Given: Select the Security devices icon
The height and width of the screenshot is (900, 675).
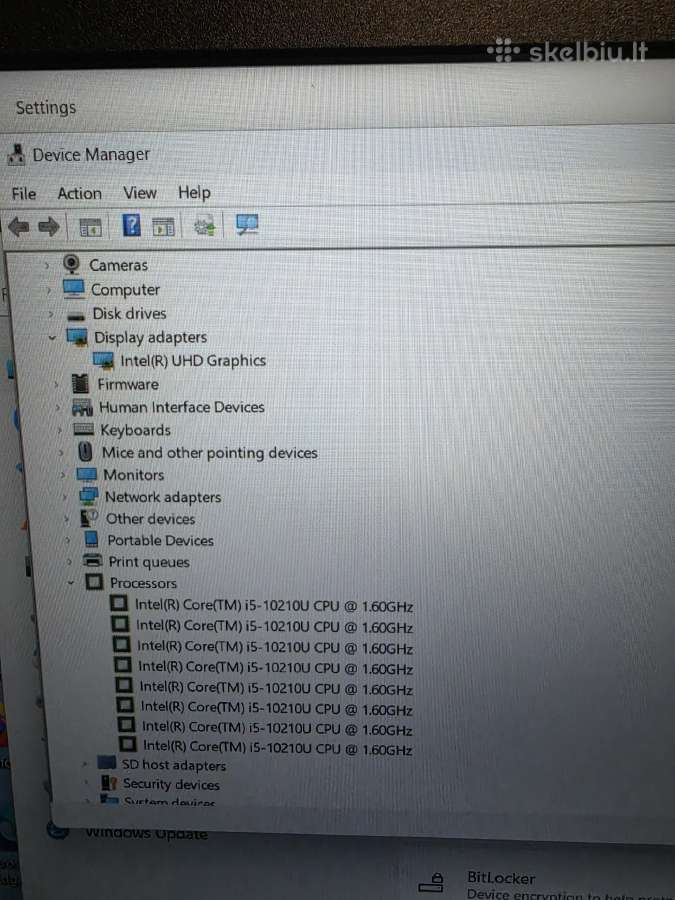Looking at the screenshot, I should [109, 782].
